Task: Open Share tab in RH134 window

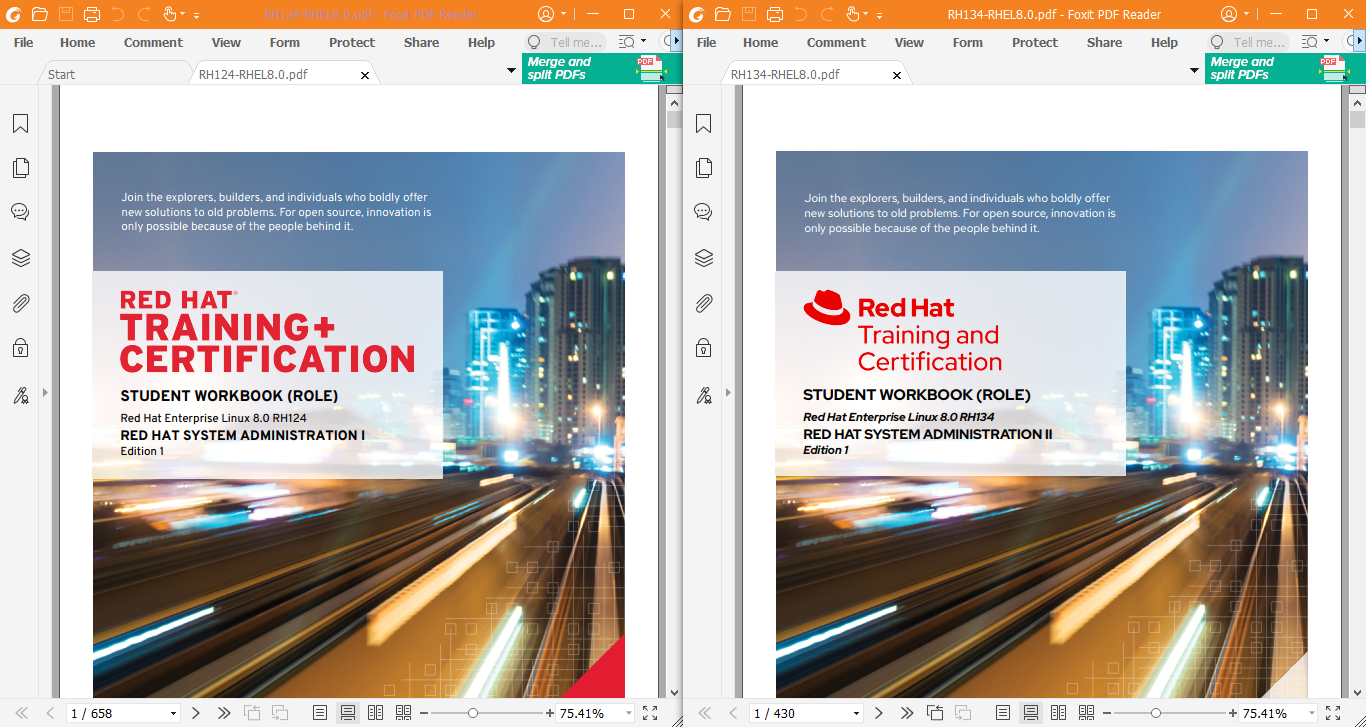Action: click(x=1104, y=42)
